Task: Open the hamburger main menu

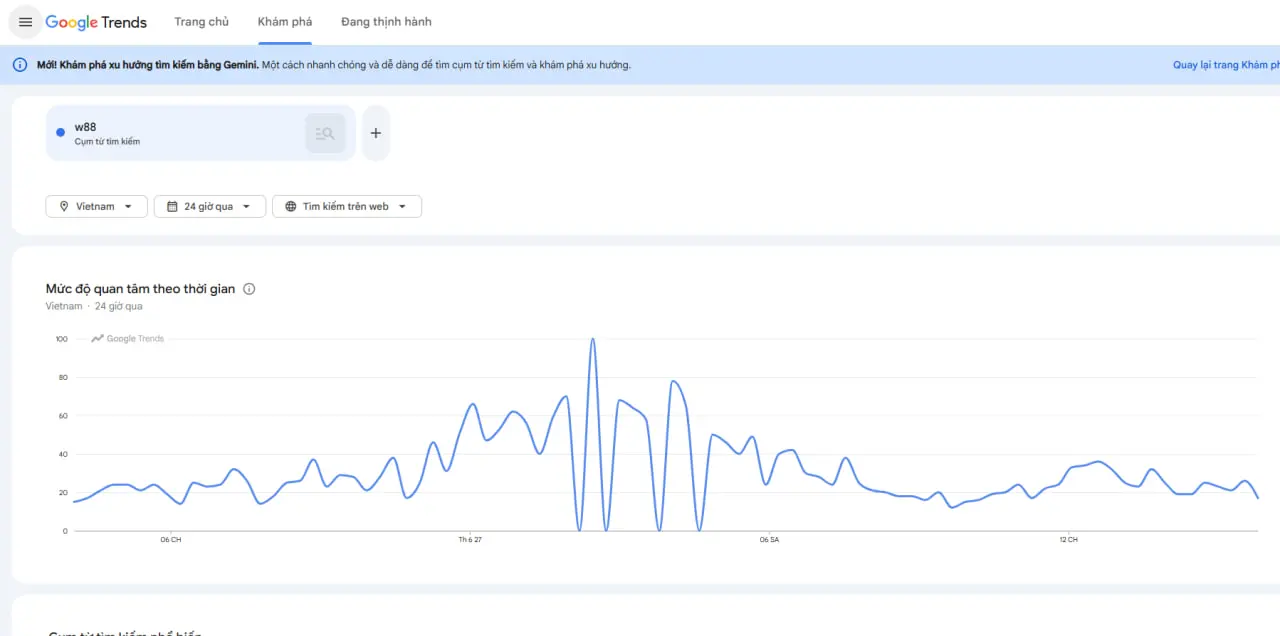Action: [25, 22]
